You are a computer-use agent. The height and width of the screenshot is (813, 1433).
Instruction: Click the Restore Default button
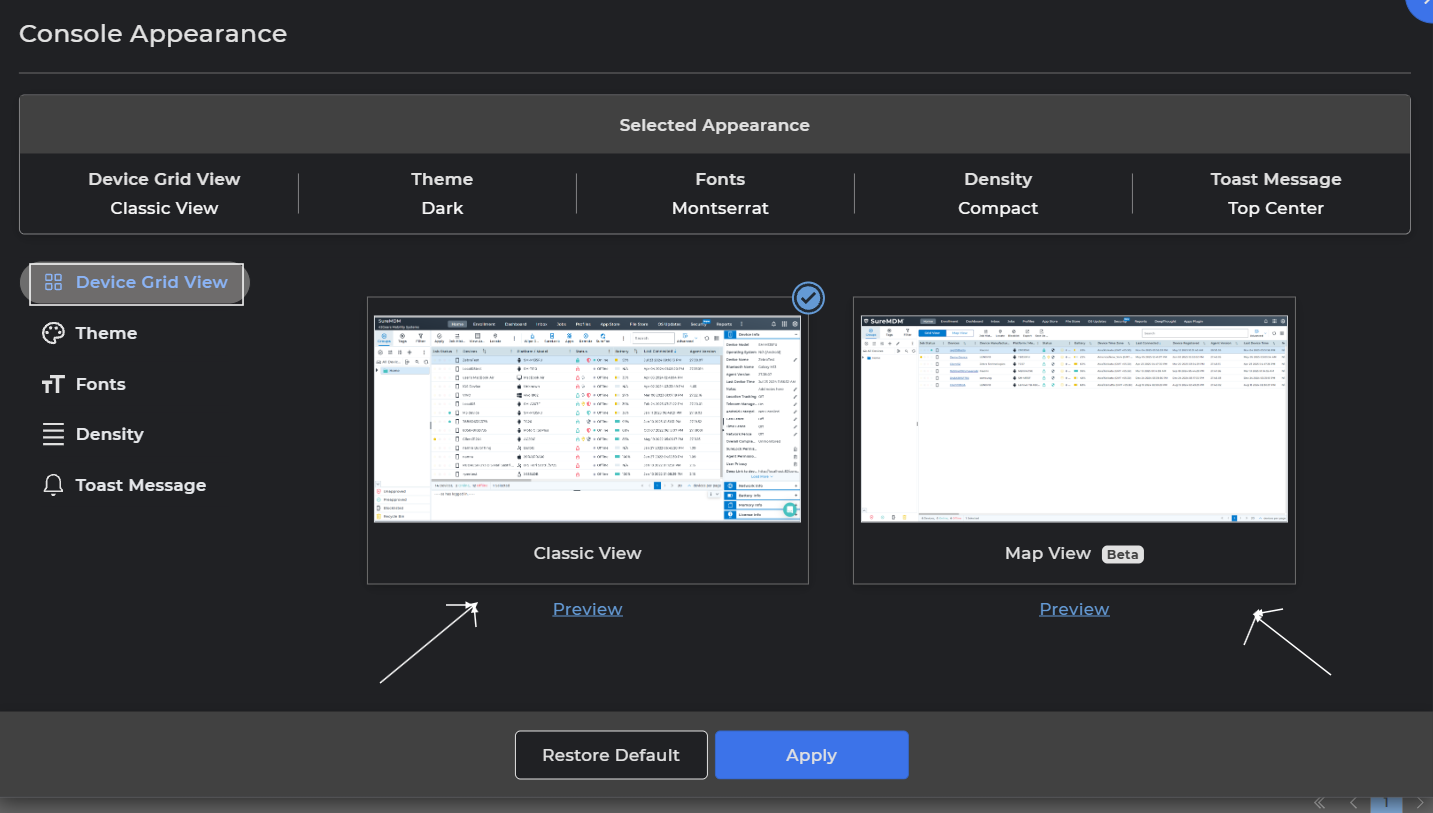(611, 755)
